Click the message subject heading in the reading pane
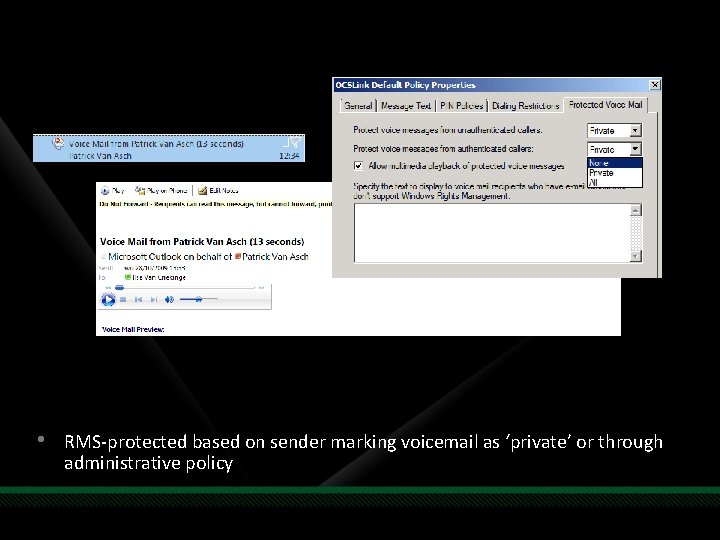The image size is (720, 540). coord(202,242)
